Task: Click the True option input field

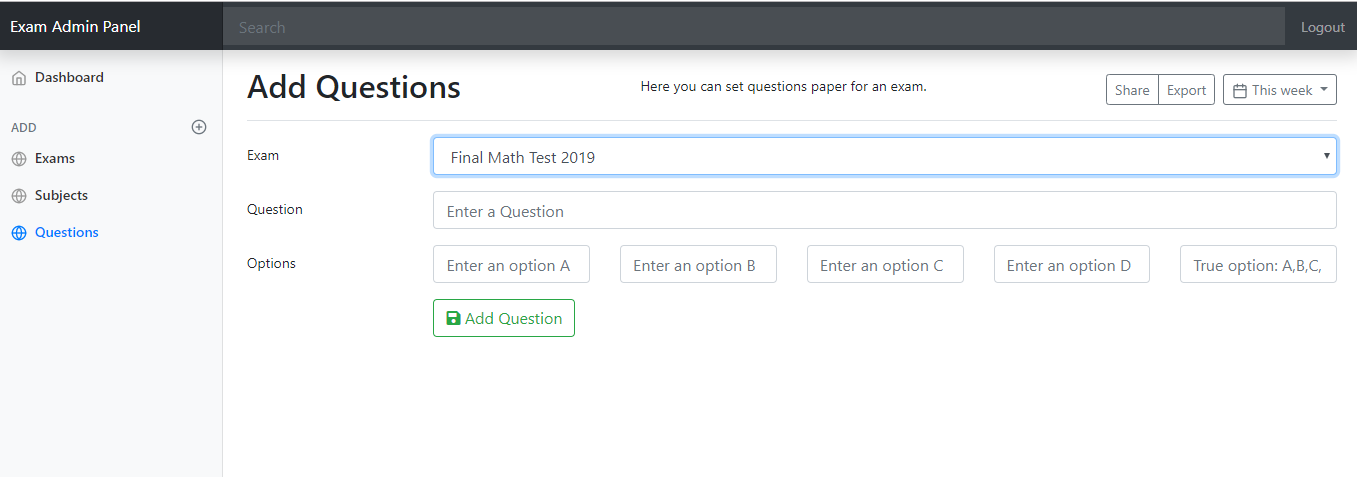Action: [x=1258, y=264]
